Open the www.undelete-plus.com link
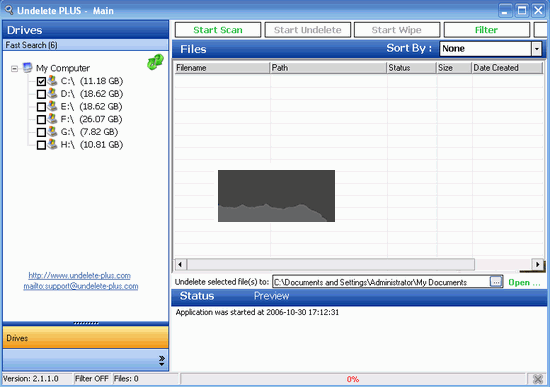 (80, 275)
